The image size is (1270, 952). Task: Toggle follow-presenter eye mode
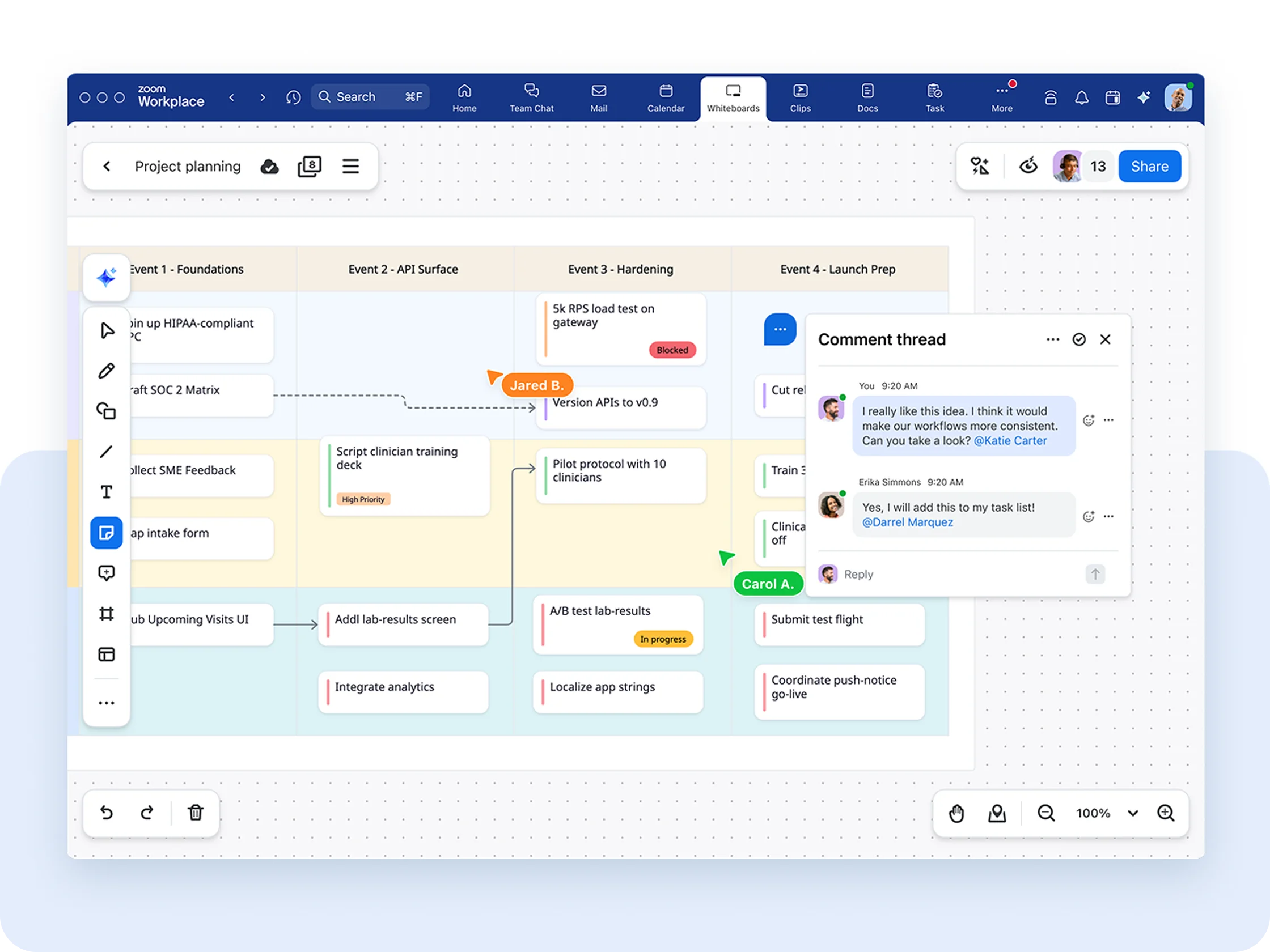1028,166
